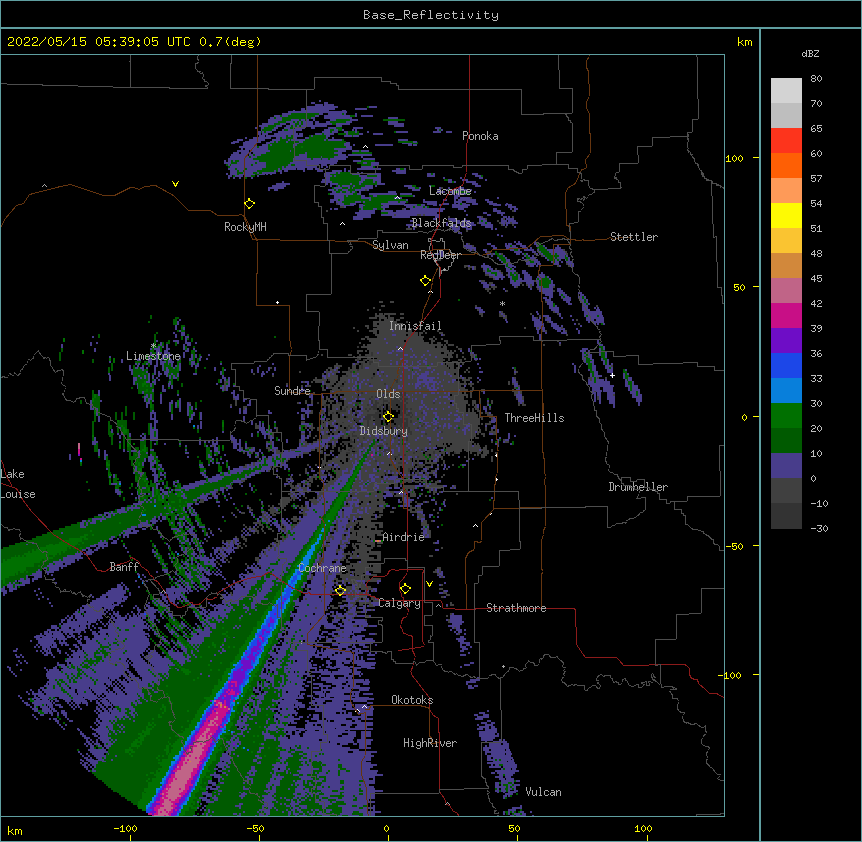This screenshot has width=862, height=842.
Task: Select the HighRiver label
Action: pyautogui.click(x=430, y=743)
